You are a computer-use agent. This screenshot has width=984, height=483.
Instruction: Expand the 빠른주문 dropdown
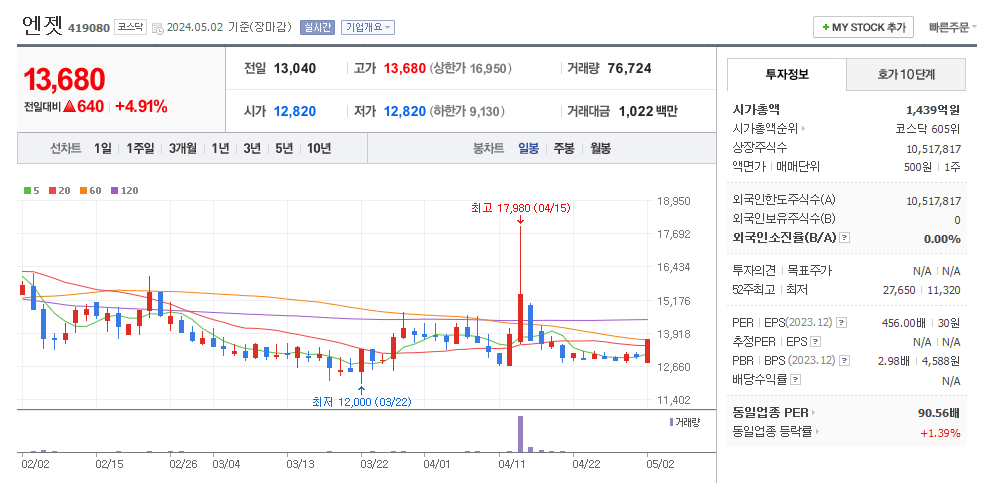pyautogui.click(x=953, y=27)
